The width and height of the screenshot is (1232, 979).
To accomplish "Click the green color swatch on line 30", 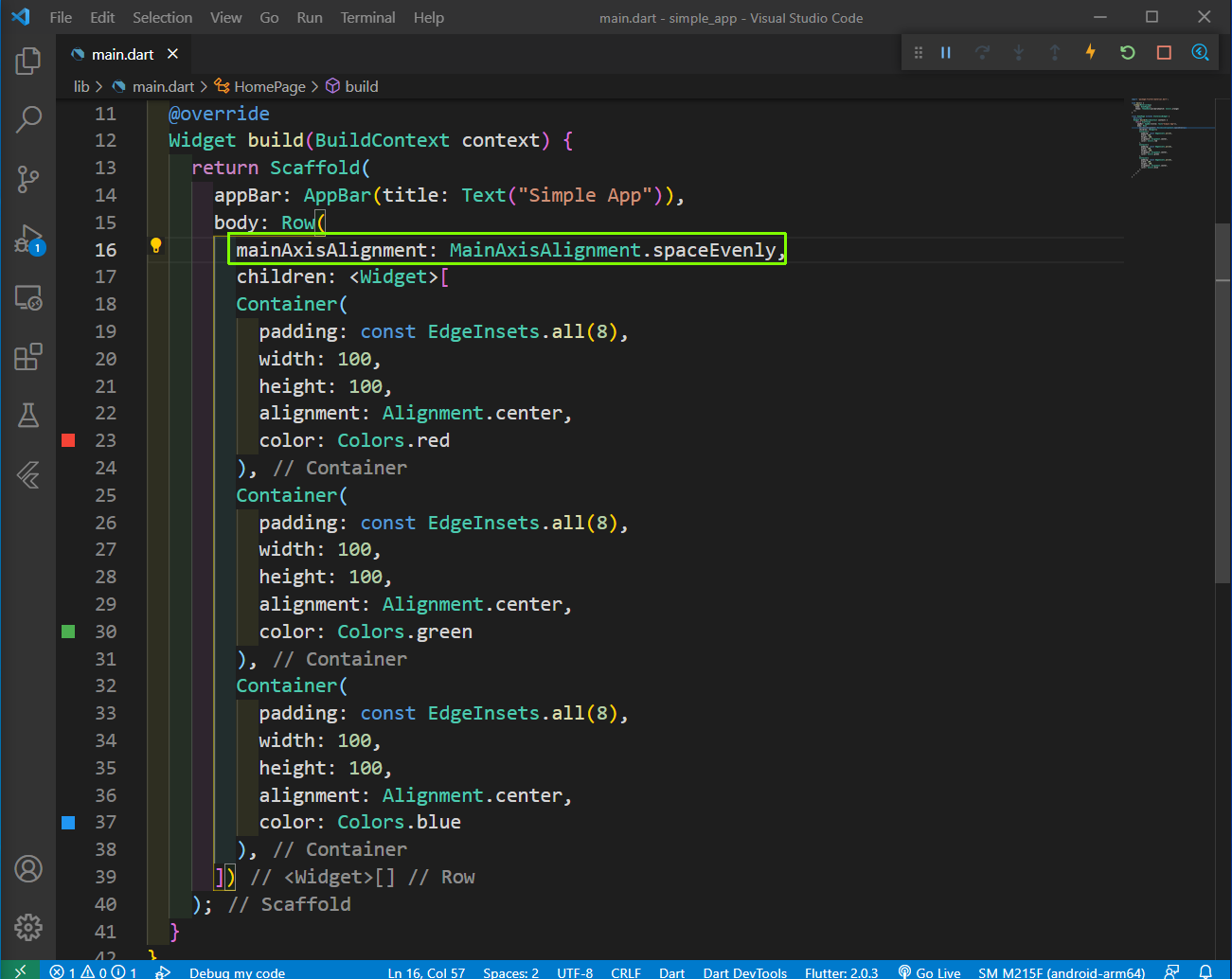I will coord(68,632).
